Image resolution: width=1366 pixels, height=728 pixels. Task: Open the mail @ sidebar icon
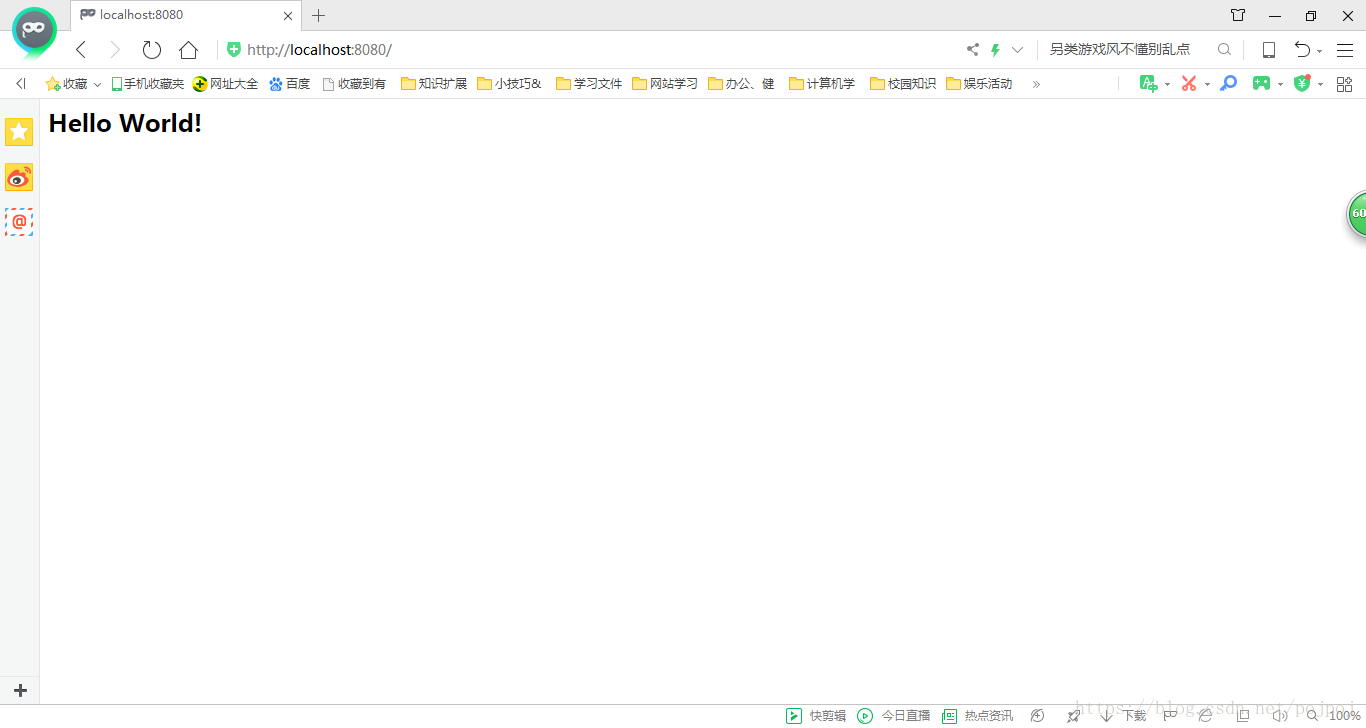pos(19,222)
